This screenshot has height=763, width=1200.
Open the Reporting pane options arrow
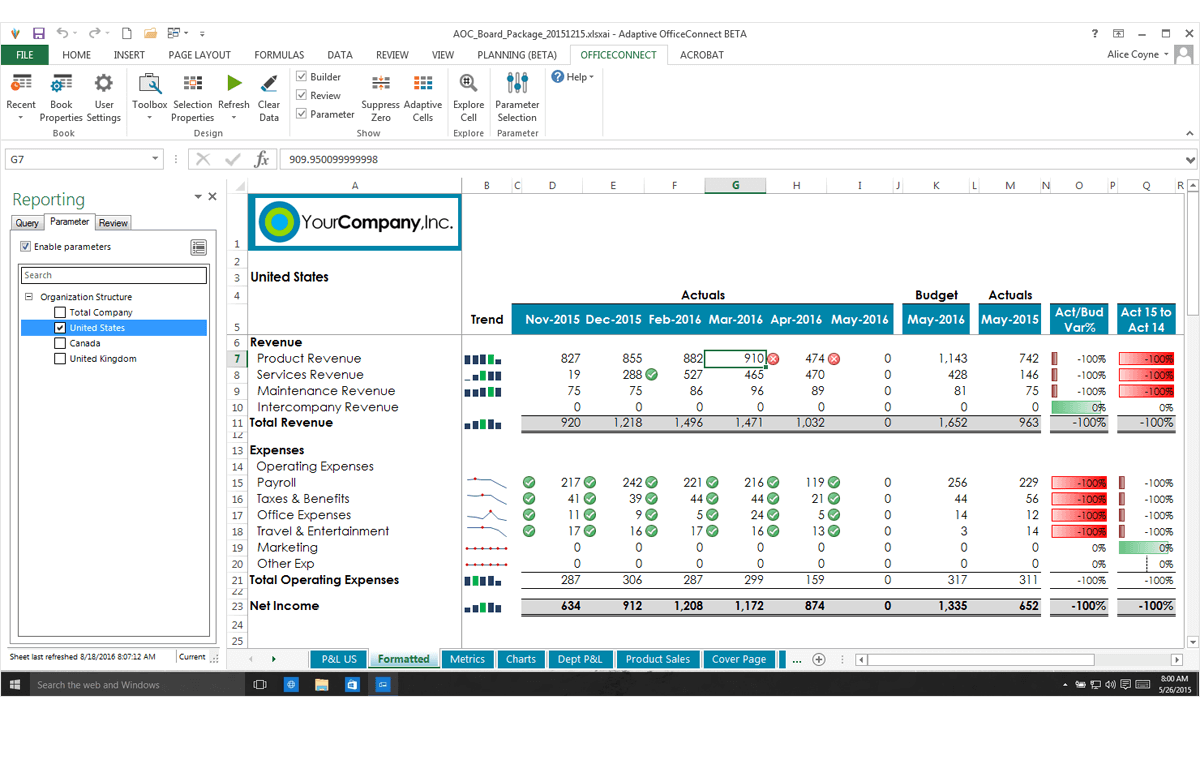198,197
